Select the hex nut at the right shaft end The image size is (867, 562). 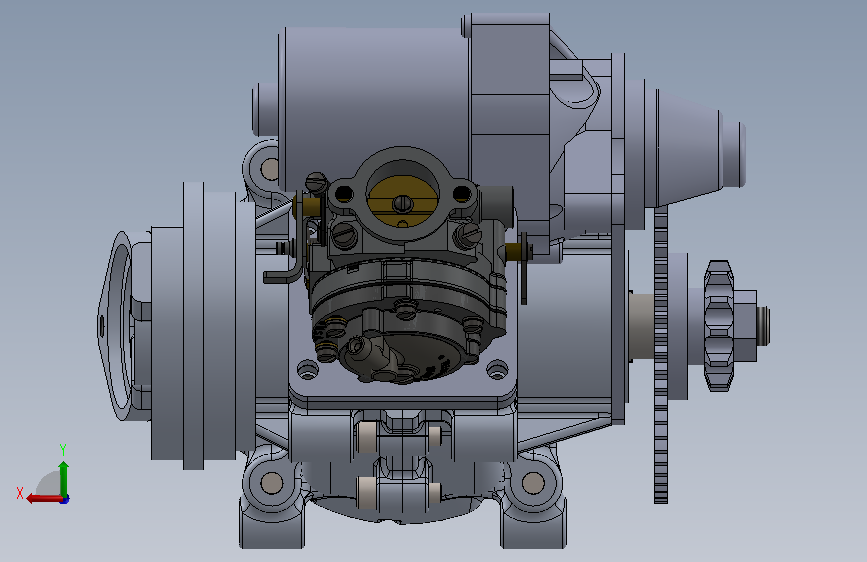(746, 325)
